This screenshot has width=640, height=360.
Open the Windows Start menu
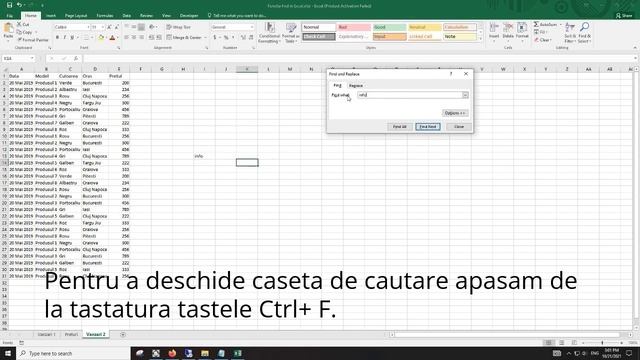(x=8, y=353)
